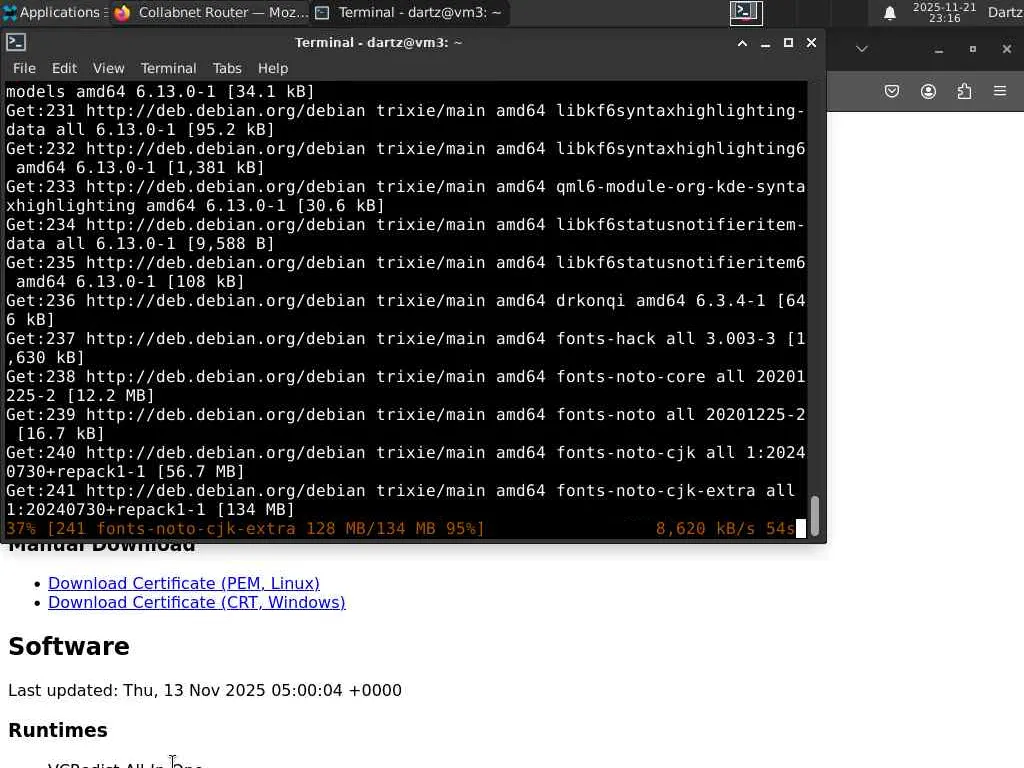Click the Get:236 drkonqi package line
Image resolution: width=1024 pixels, height=768 pixels.
(x=406, y=310)
